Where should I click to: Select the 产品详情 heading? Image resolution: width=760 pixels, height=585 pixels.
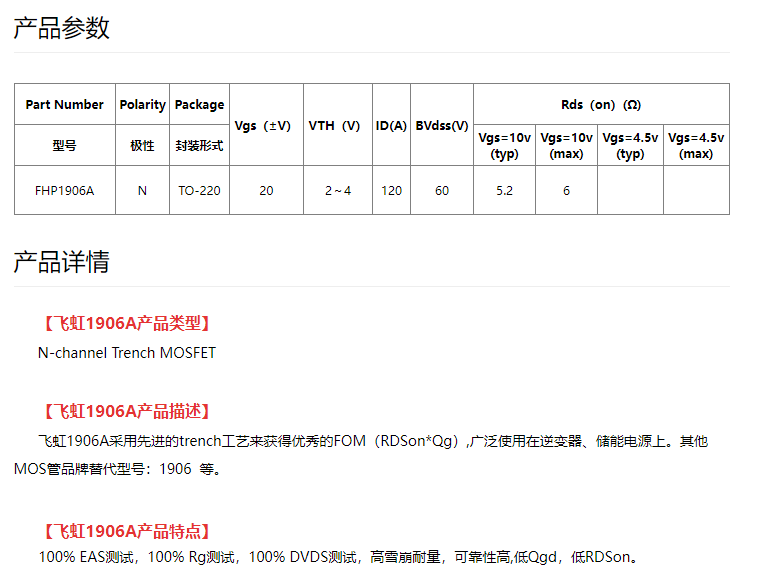62,262
